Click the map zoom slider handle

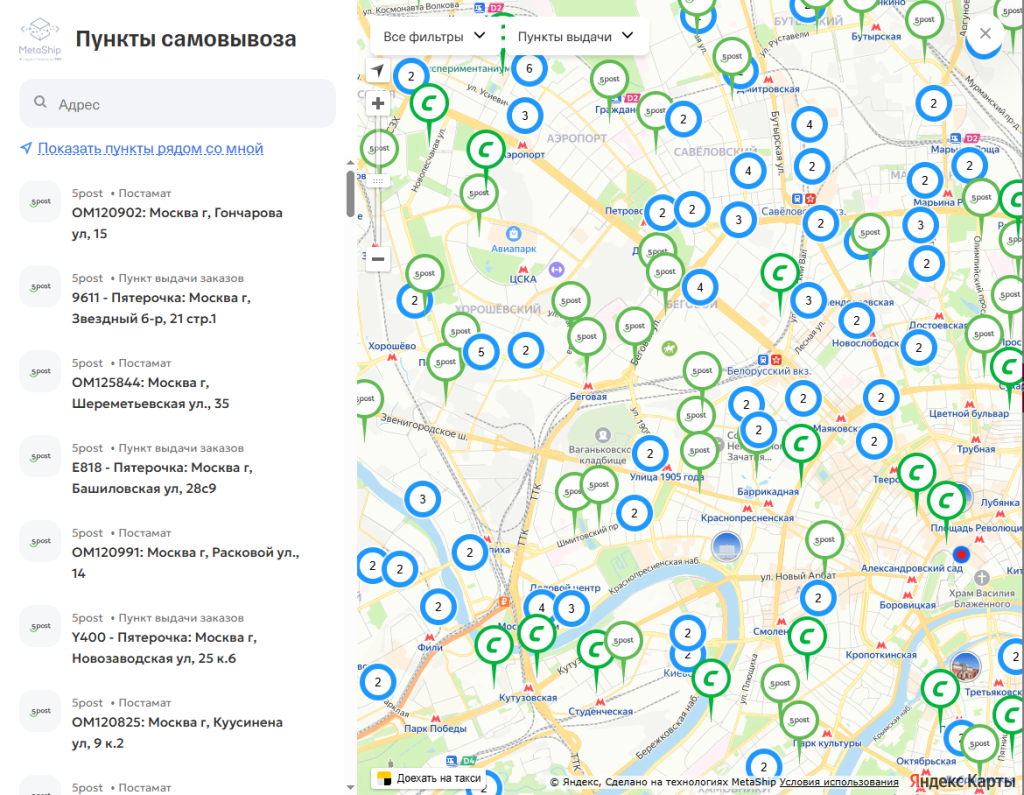click(x=378, y=181)
